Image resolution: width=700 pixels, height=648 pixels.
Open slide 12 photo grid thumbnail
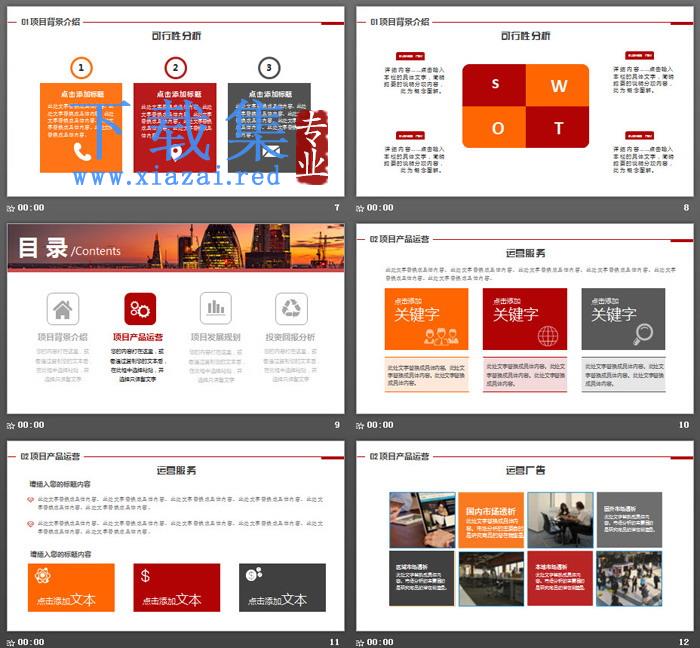coord(525,536)
